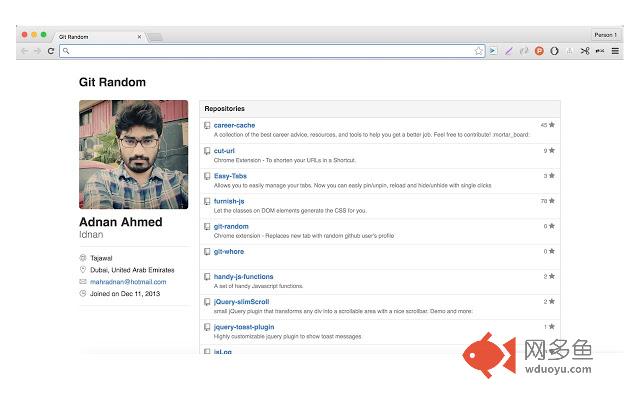Viewport: 640px width, 400px height.
Task: Click the browser back arrow
Action: (24, 51)
